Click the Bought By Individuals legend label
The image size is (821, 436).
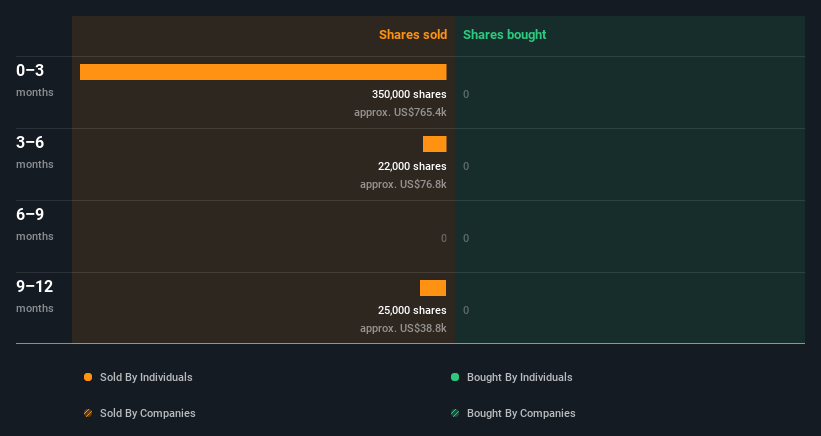519,377
